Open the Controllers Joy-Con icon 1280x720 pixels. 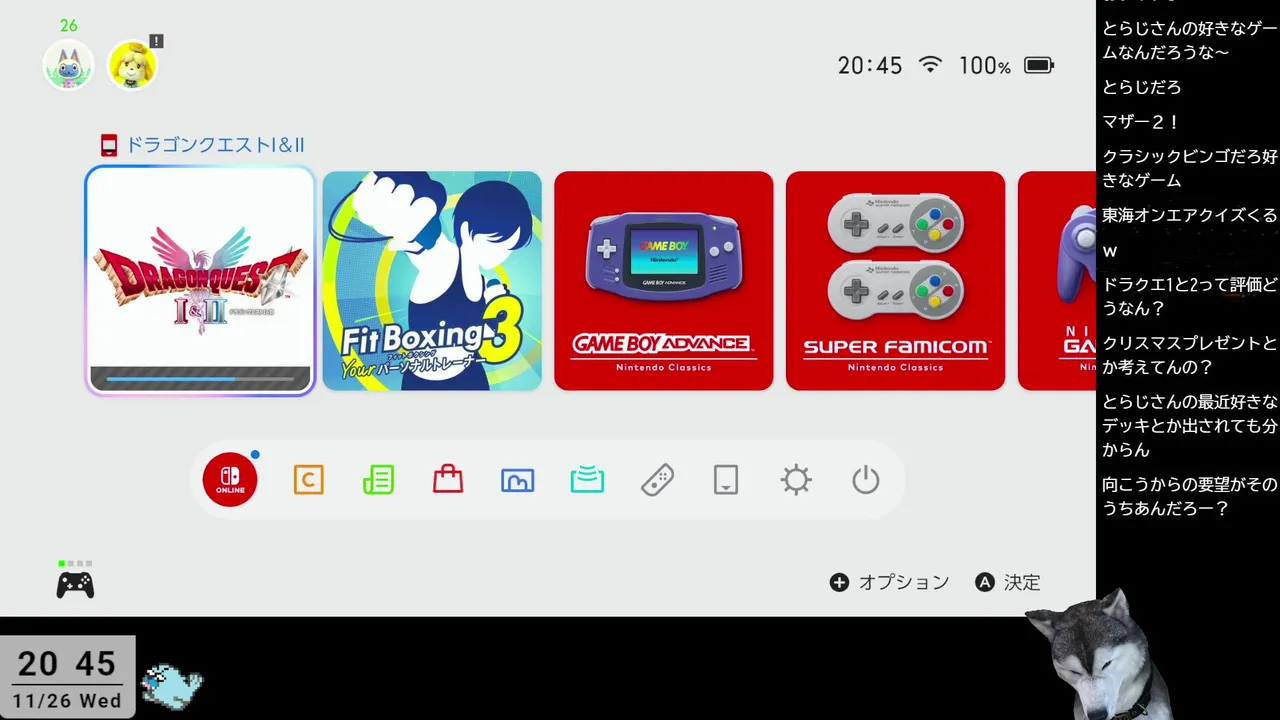click(x=657, y=481)
